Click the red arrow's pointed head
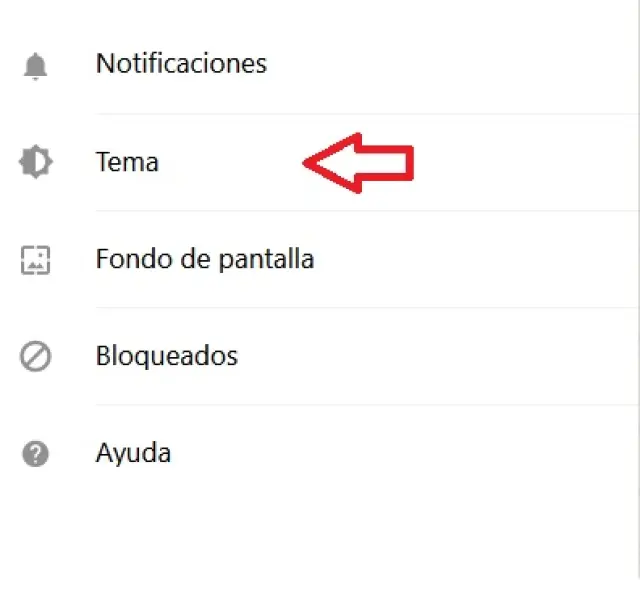Screen dimensions: 640x601 coord(331,163)
